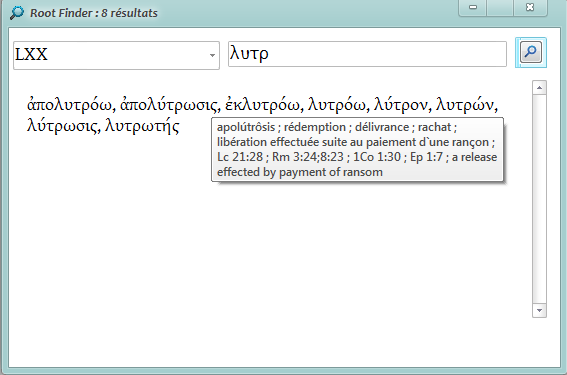Select the word λυτρωτής
The height and width of the screenshot is (375, 567).
pos(142,127)
